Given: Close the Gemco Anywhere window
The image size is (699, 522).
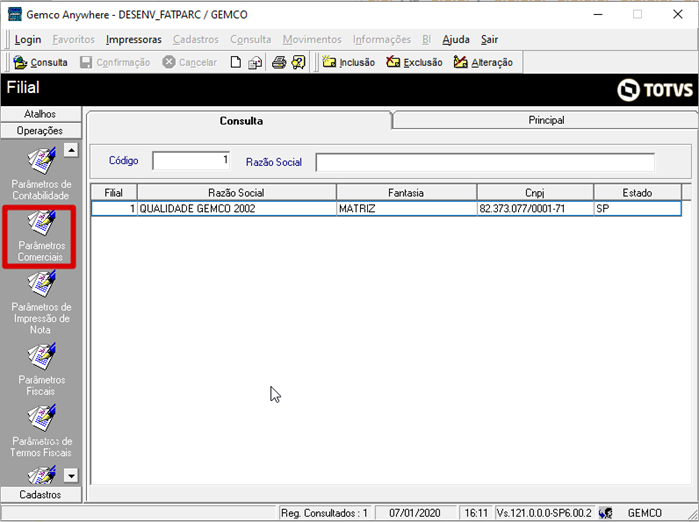Looking at the screenshot, I should [x=678, y=14].
